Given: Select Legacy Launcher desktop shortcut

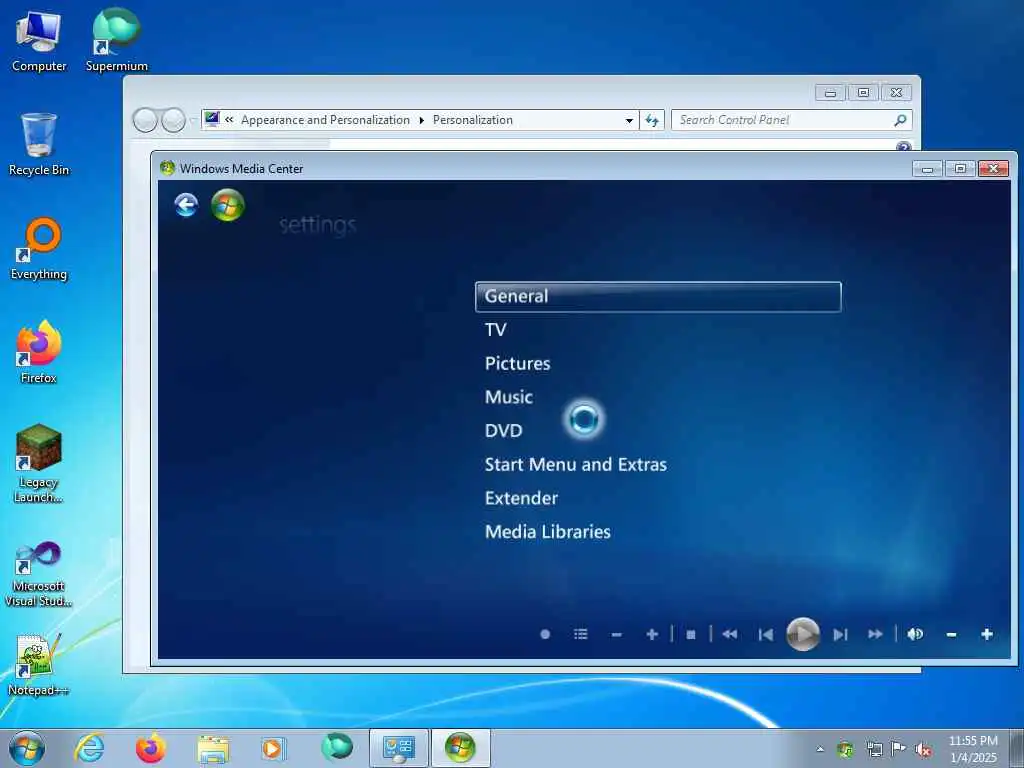Looking at the screenshot, I should (x=39, y=464).
